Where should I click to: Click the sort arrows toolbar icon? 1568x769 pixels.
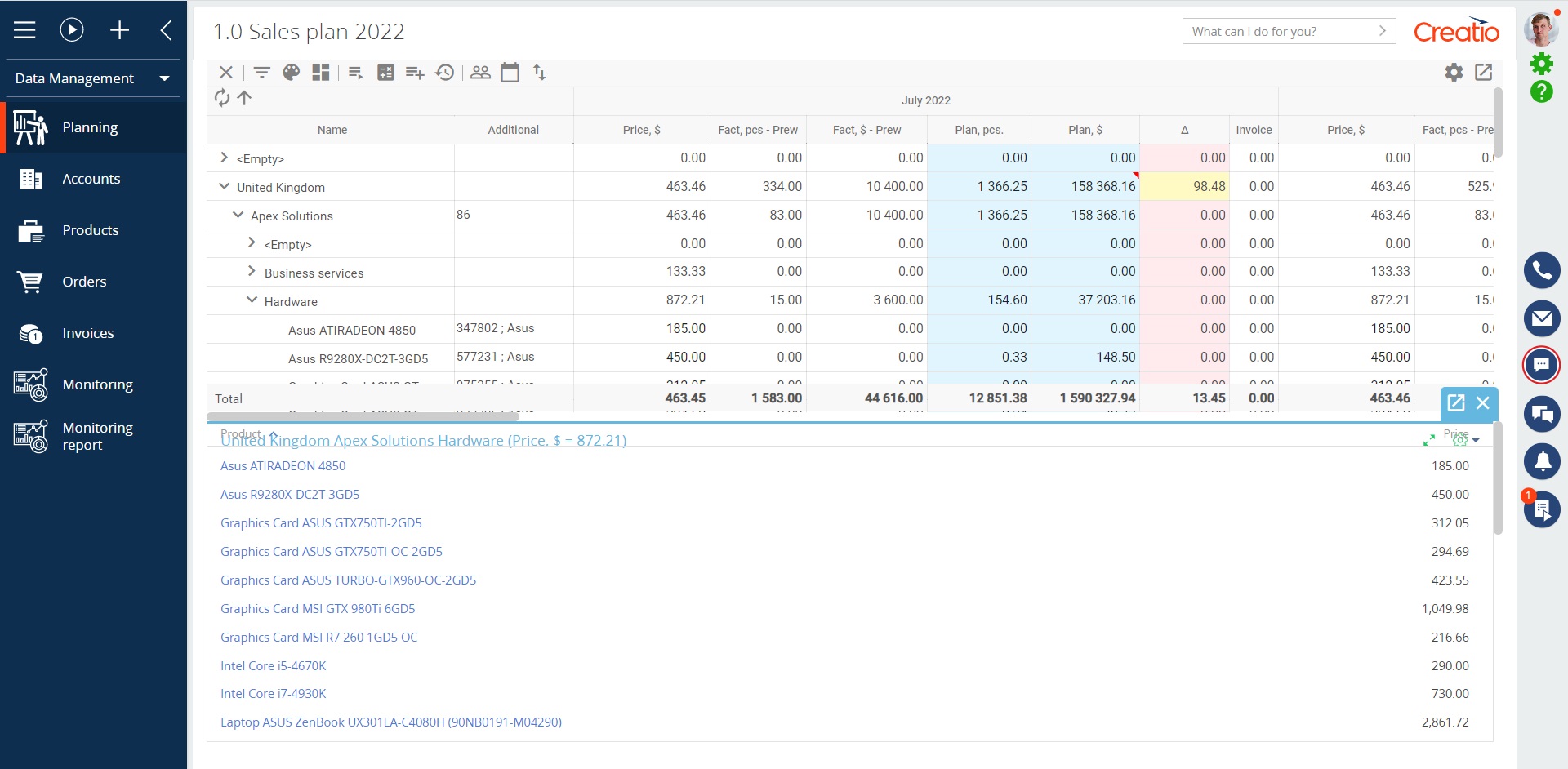(540, 72)
